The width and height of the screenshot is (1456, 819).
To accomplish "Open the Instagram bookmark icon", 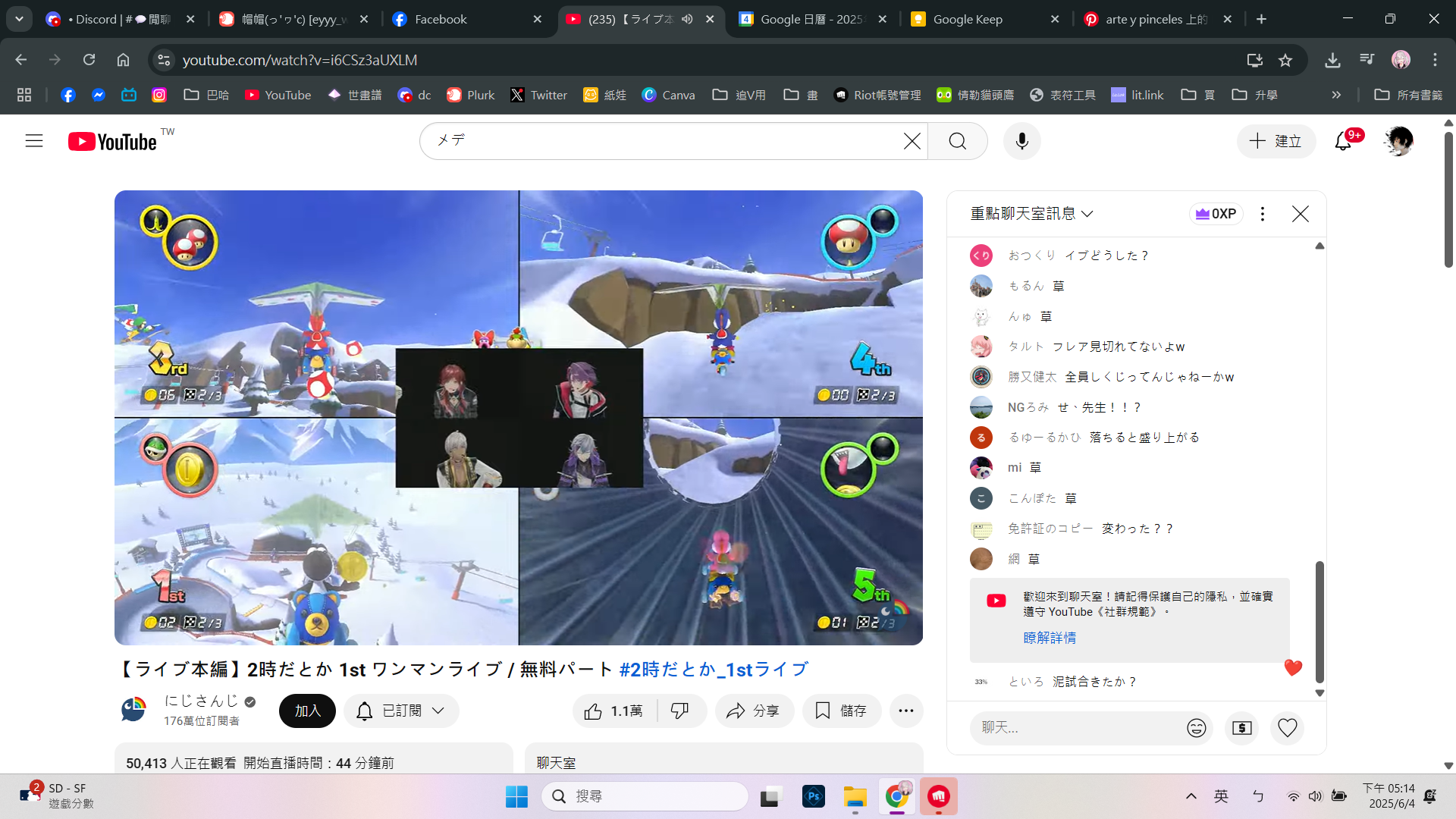I will 159,96.
